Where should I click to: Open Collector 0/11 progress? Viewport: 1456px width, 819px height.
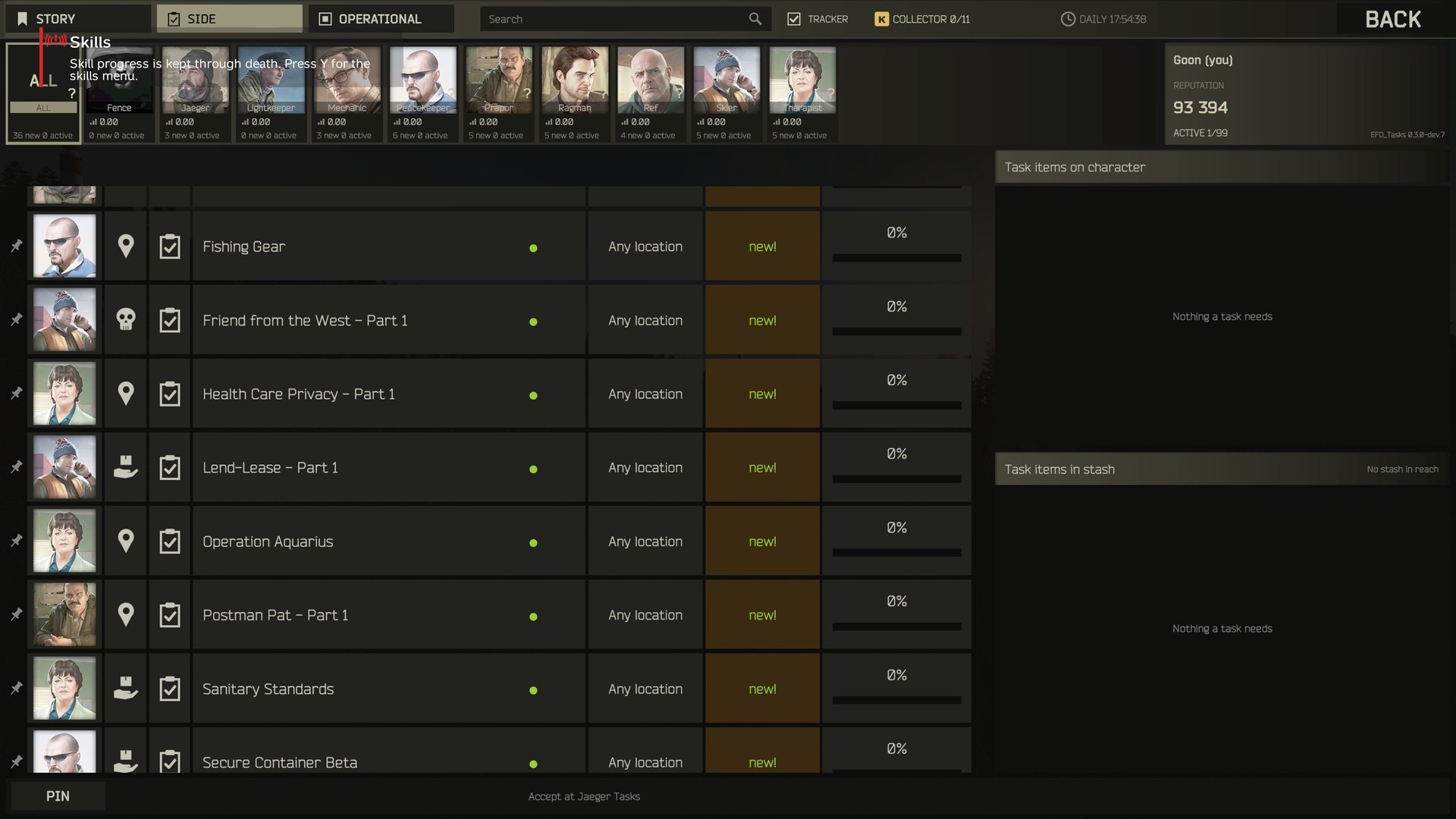pyautogui.click(x=922, y=19)
